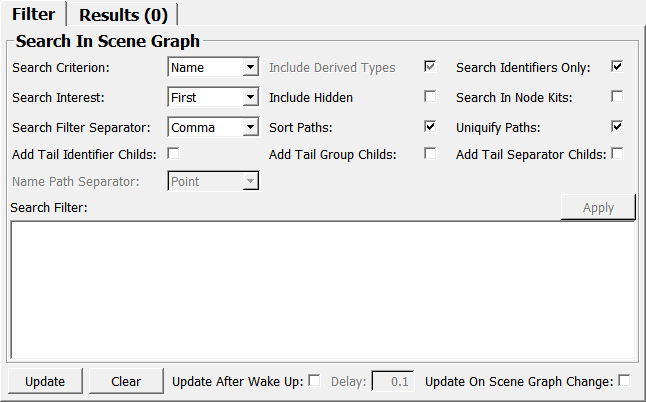Enable Search In Node Kits option
The width and height of the screenshot is (646, 402).
click(617, 97)
